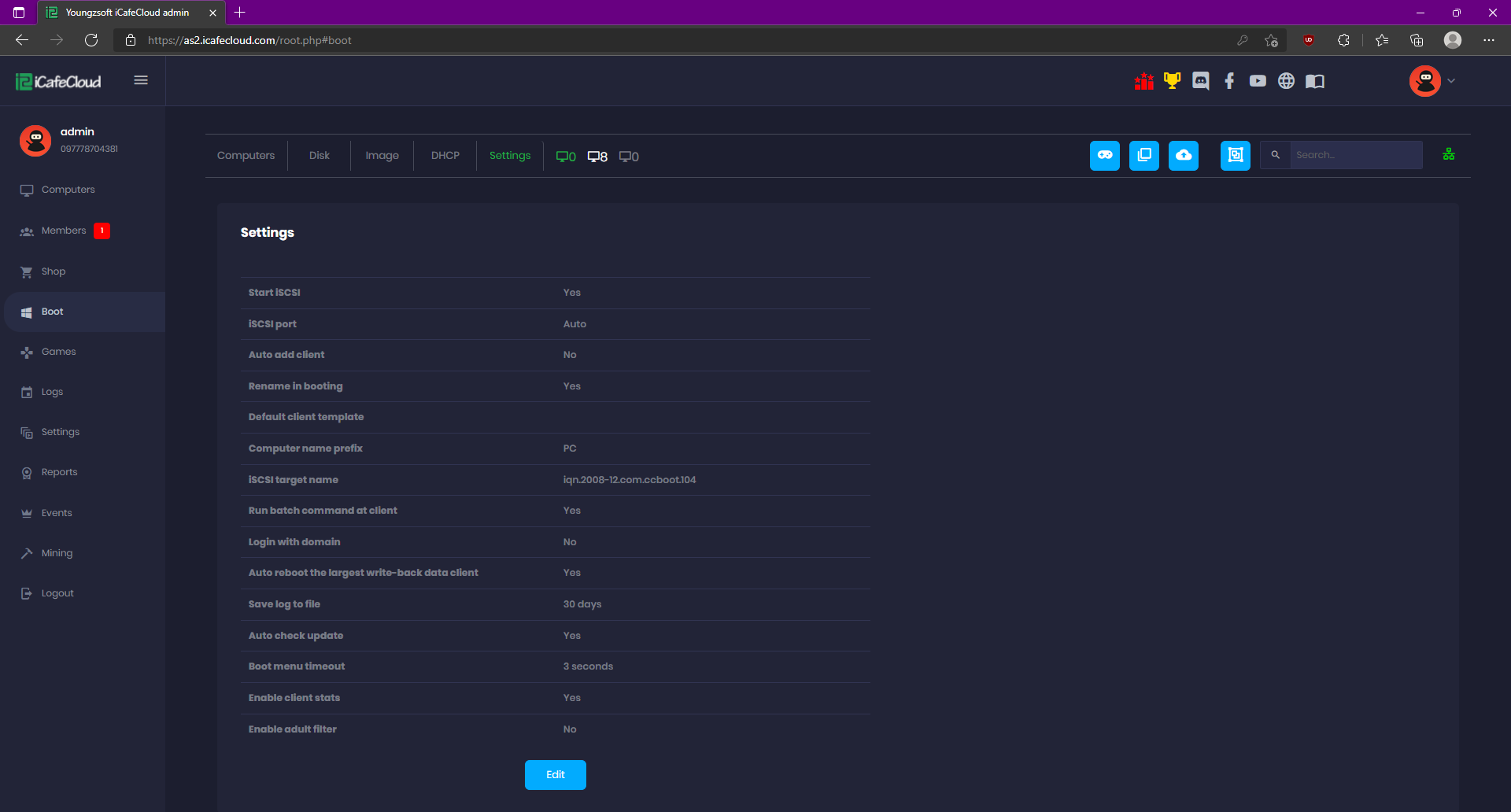Expand the hamburger menu button

click(141, 80)
